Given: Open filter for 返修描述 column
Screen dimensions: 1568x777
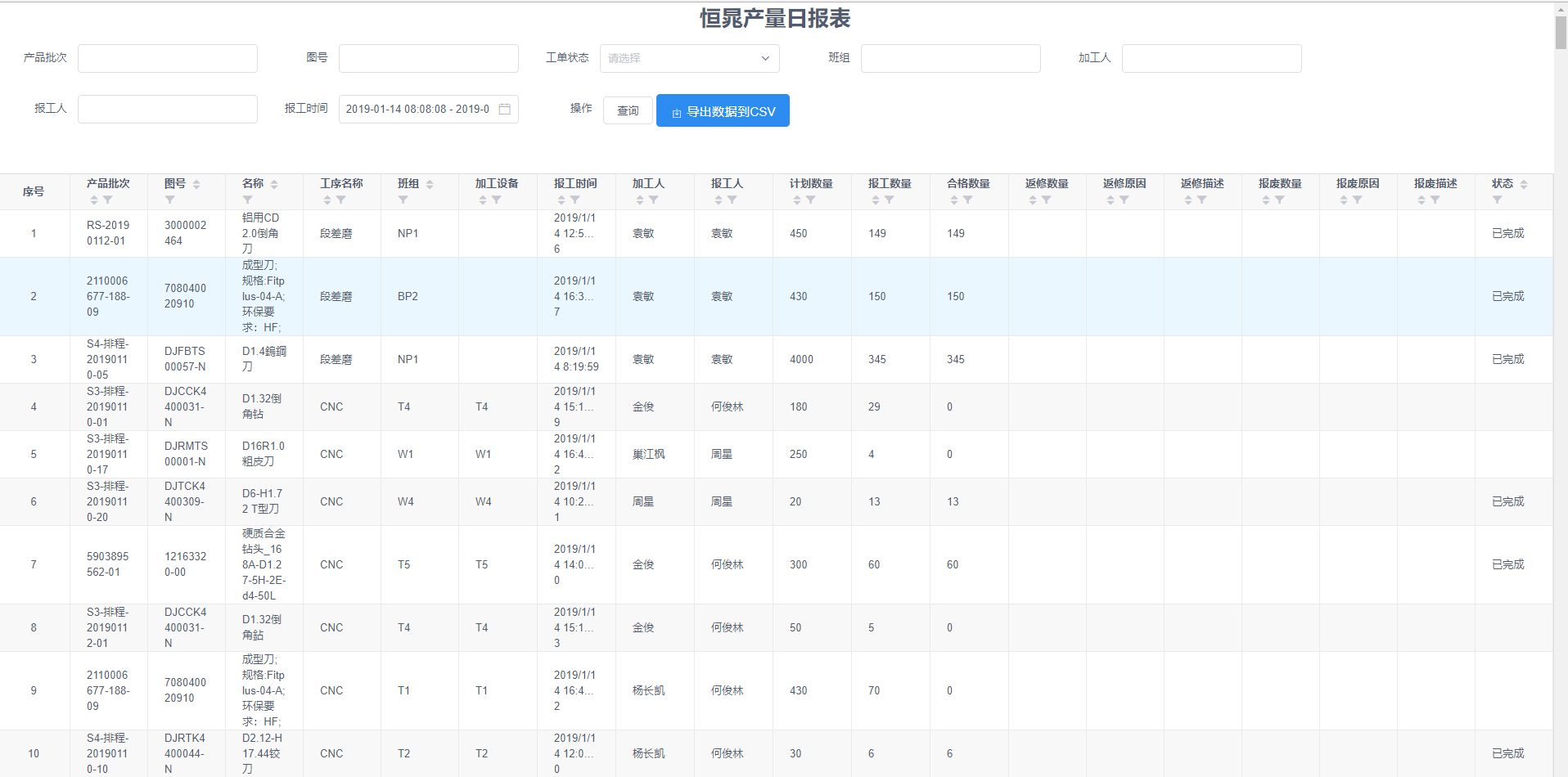Looking at the screenshot, I should pos(1201,200).
